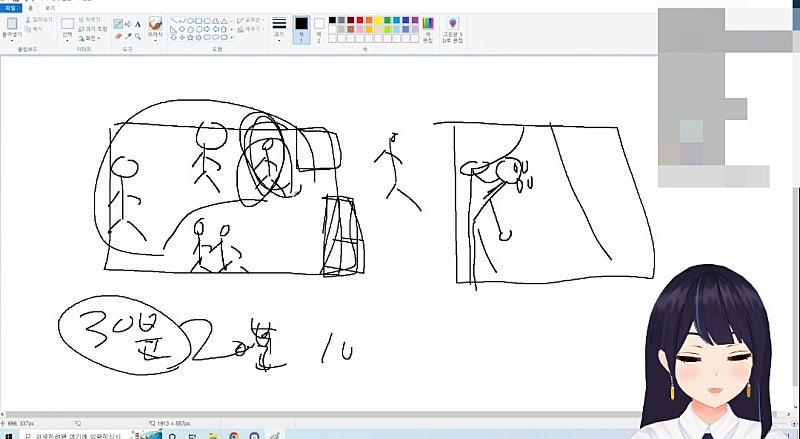This screenshot has height=439, width=800.
Task: Pick the red palette swatch
Action: (360, 20)
